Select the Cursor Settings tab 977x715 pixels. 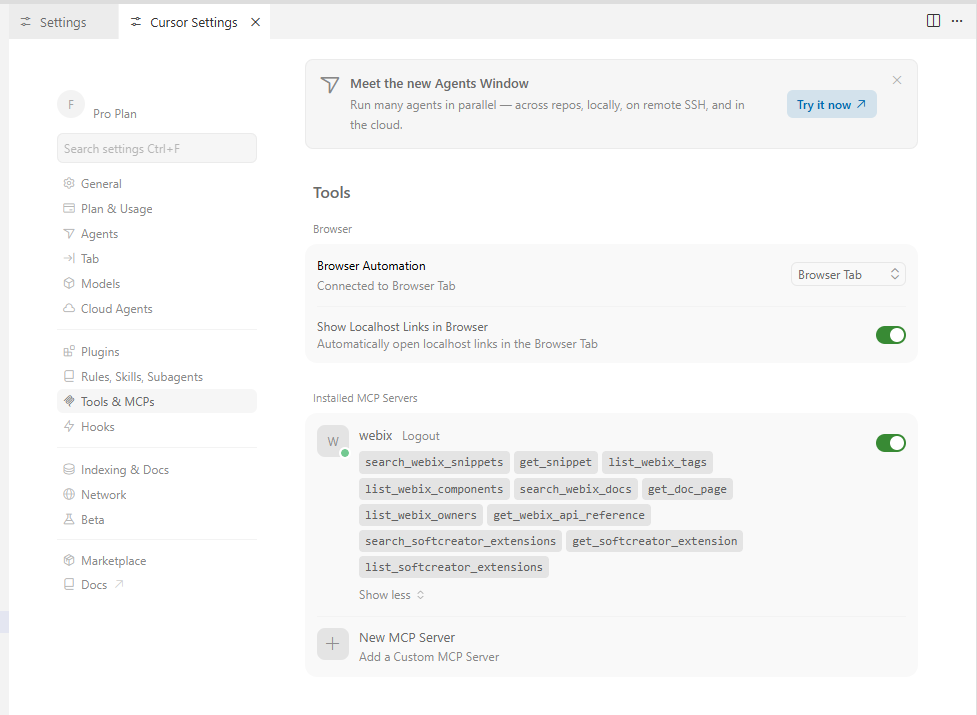[194, 22]
